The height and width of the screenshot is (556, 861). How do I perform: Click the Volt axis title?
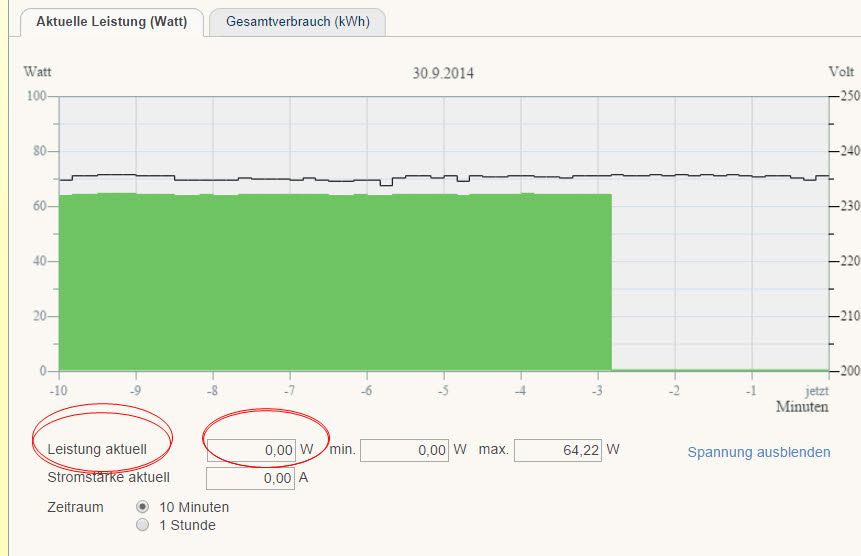[x=840, y=72]
